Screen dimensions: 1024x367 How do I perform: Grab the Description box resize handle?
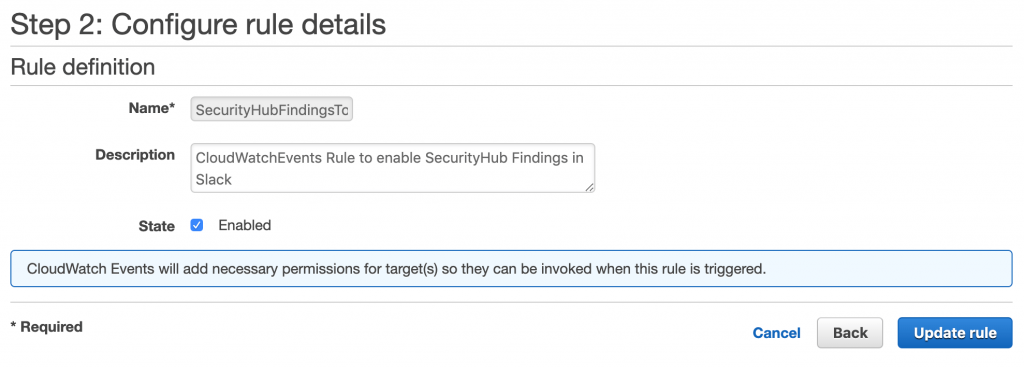[x=589, y=187]
